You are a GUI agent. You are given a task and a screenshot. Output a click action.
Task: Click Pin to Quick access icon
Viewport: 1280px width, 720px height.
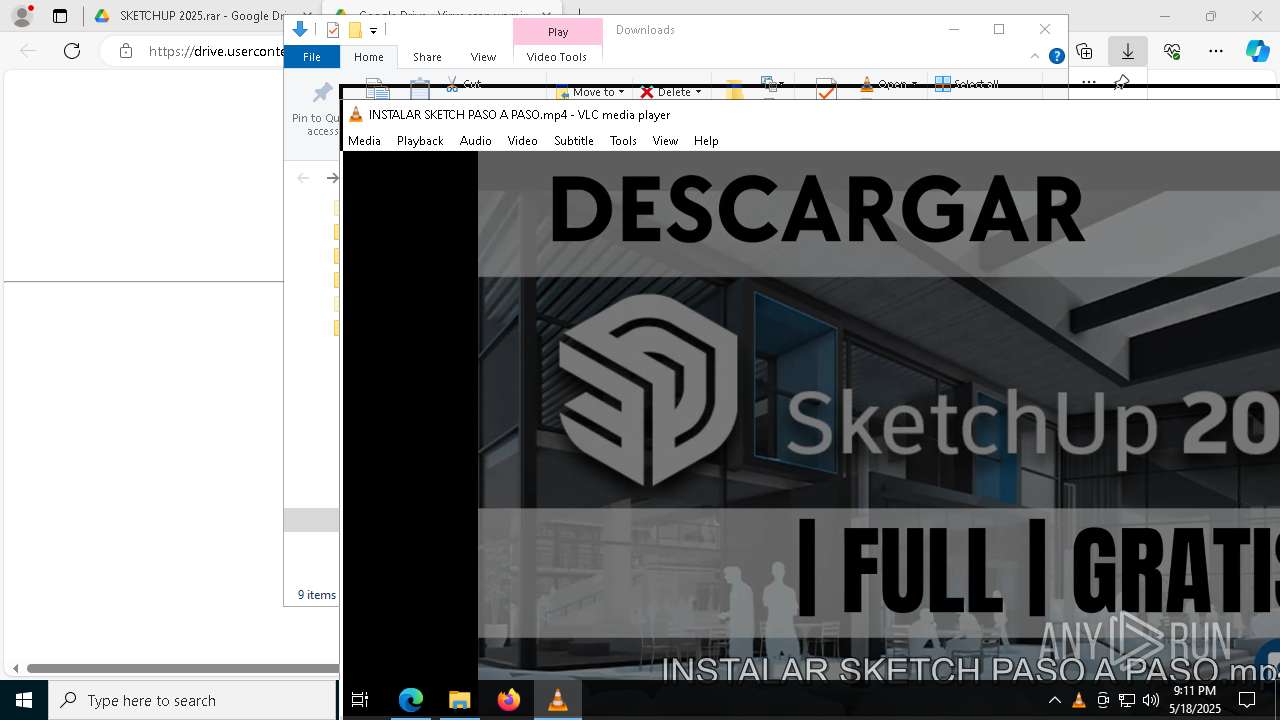point(322,109)
